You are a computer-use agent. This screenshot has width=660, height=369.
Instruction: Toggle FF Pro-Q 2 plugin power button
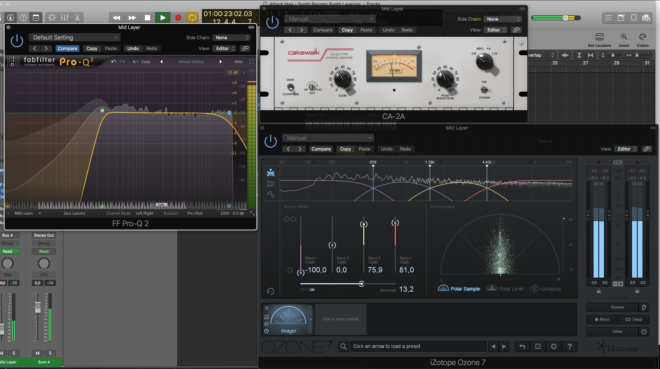pyautogui.click(x=17, y=41)
